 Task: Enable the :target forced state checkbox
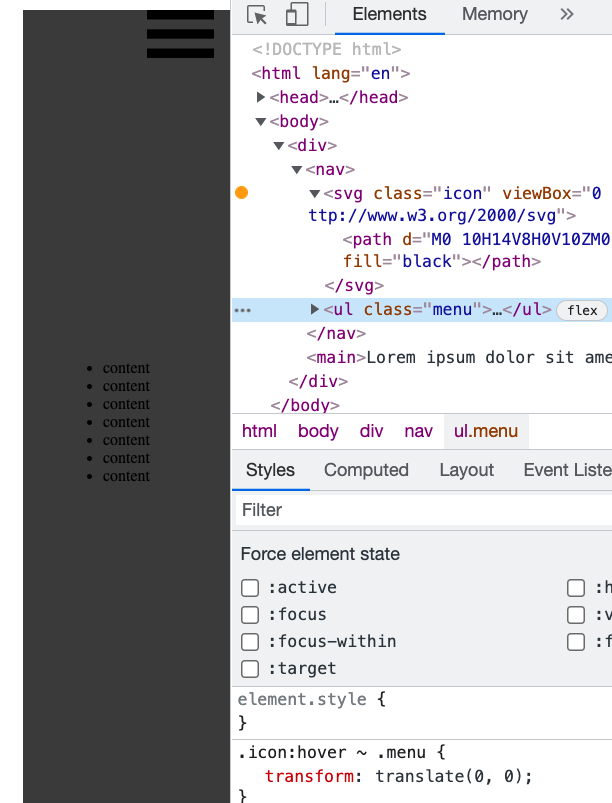[250, 669]
